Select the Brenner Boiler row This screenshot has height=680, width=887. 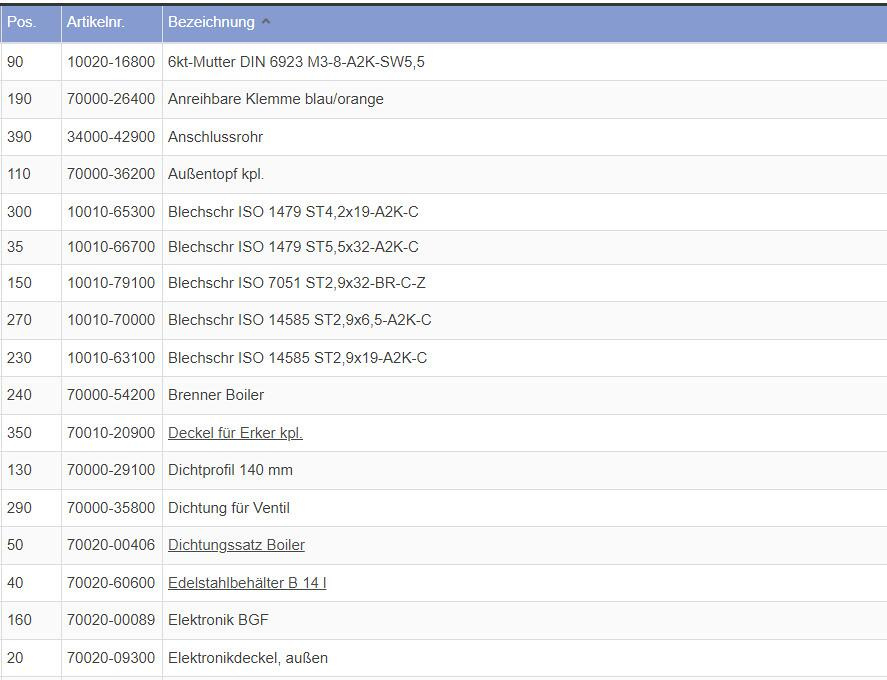click(216, 395)
